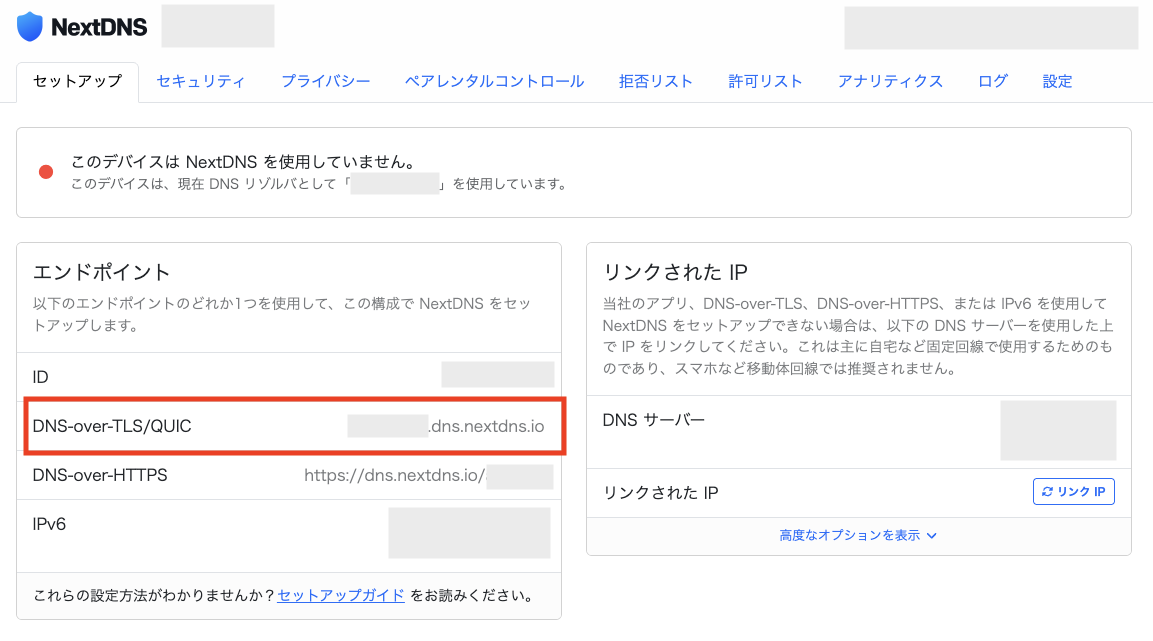Select the DNS-over-HTTPS URL value

[x=428, y=475]
